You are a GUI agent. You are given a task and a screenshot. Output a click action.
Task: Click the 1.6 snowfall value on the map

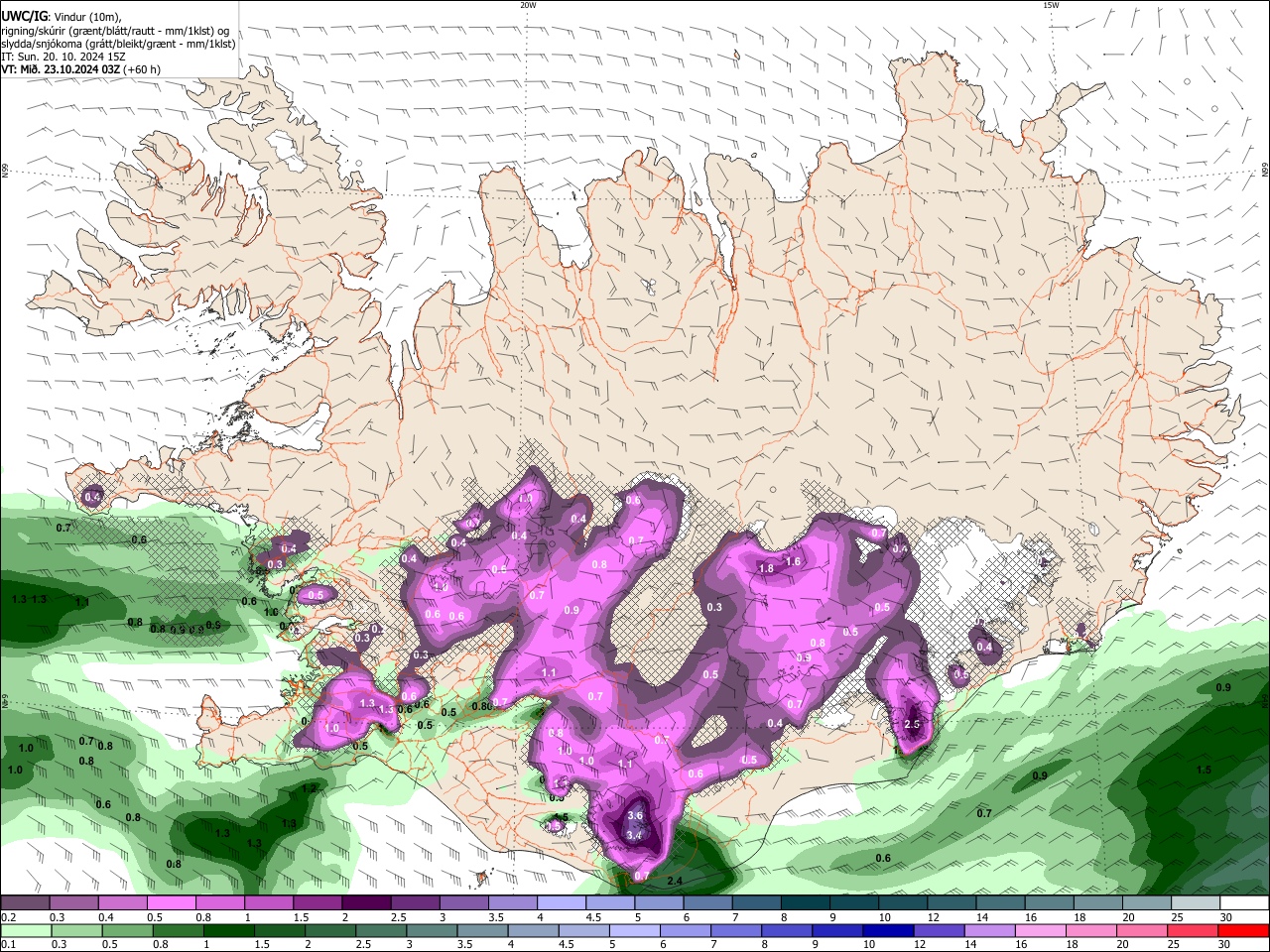[793, 562]
